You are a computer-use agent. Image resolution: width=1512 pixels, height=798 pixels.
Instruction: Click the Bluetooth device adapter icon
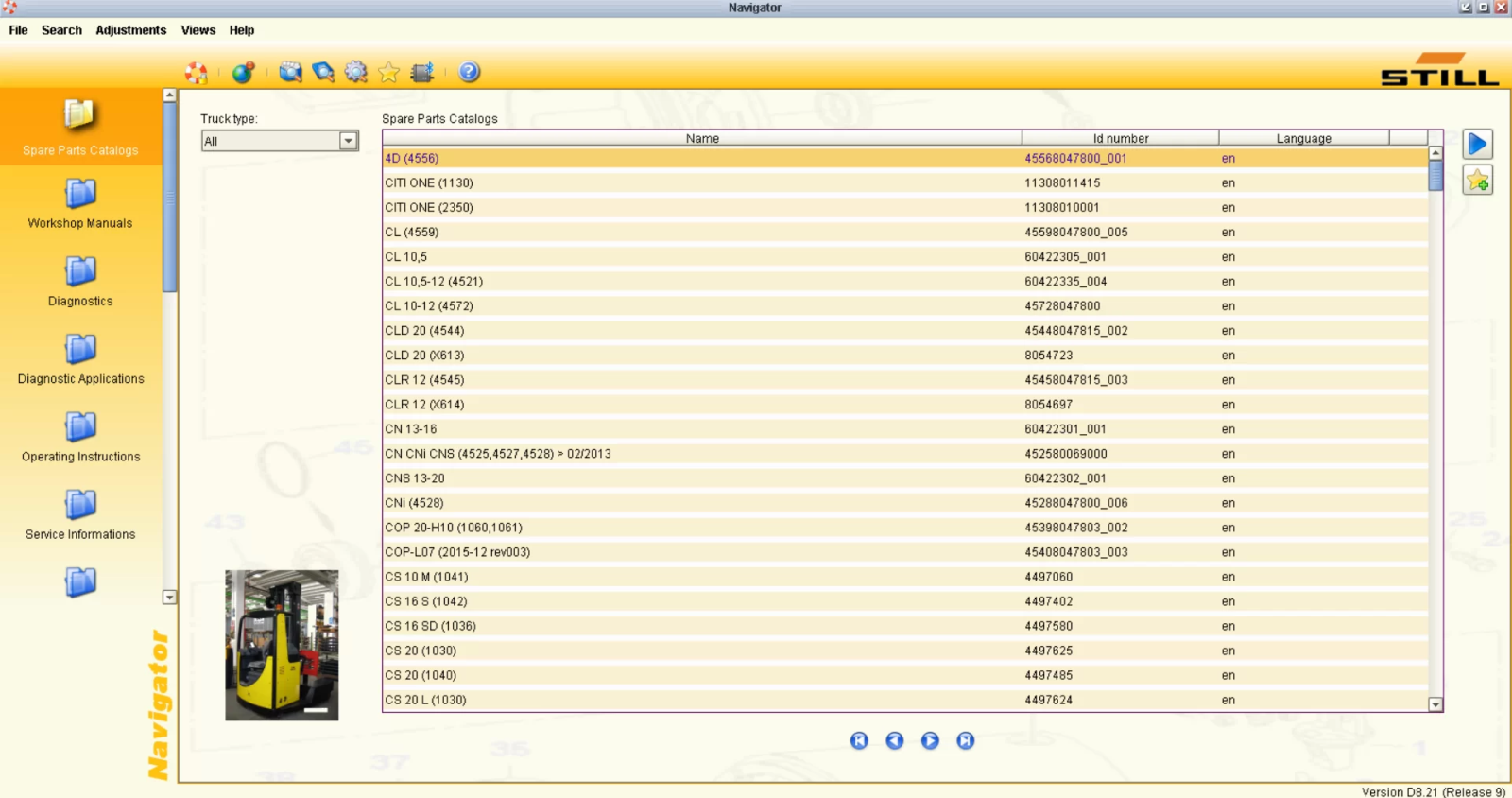(x=422, y=72)
